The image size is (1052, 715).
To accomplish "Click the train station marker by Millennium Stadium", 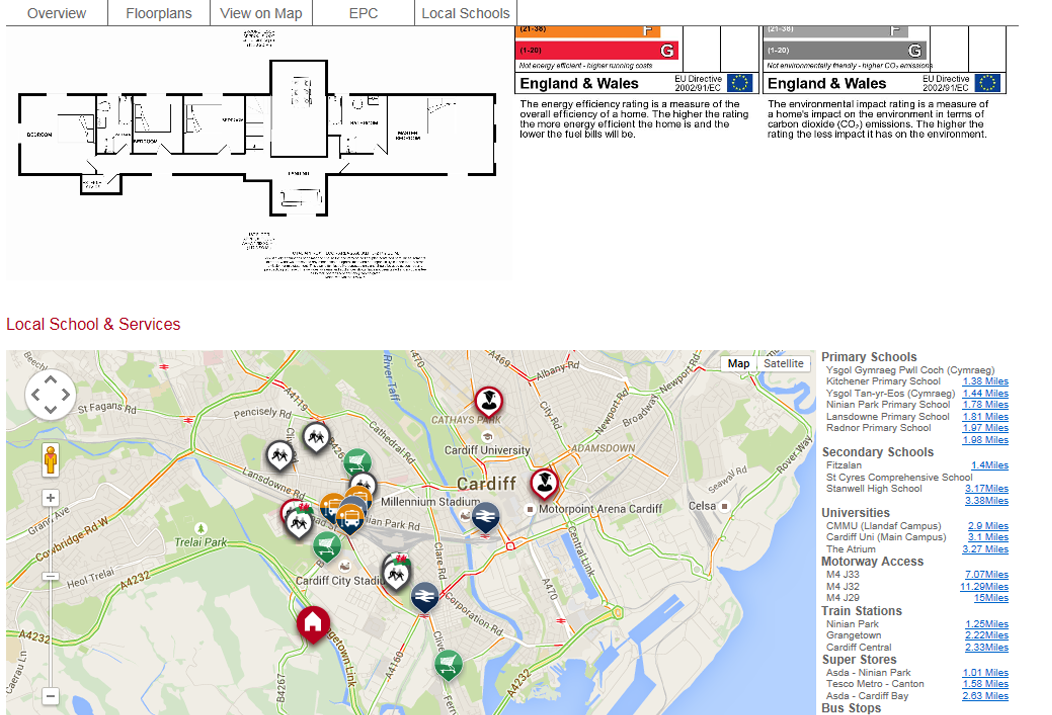I will click(x=486, y=517).
